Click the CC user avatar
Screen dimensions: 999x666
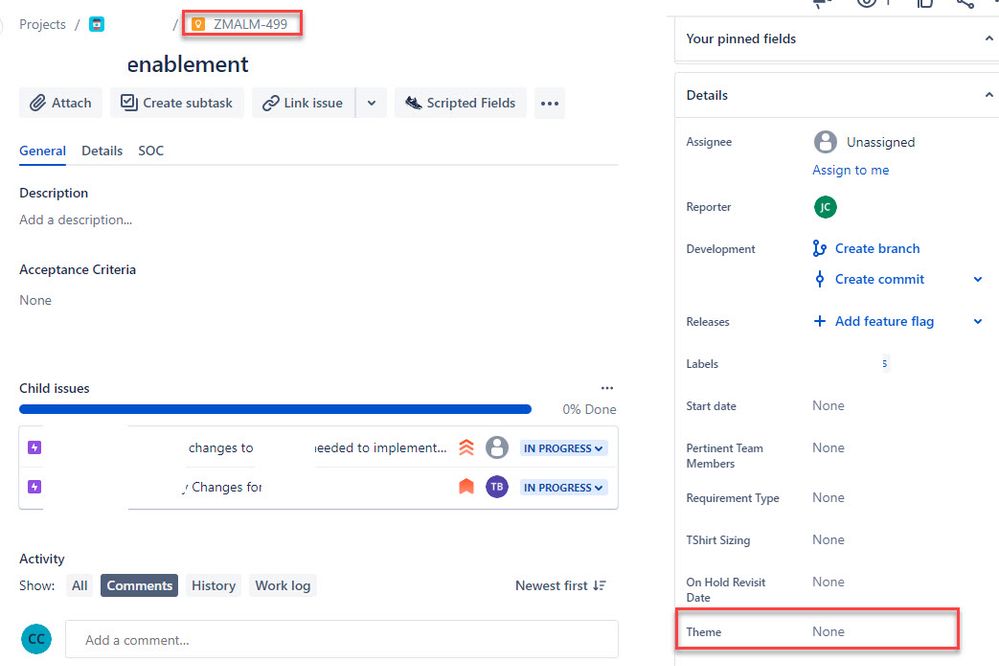[36, 639]
